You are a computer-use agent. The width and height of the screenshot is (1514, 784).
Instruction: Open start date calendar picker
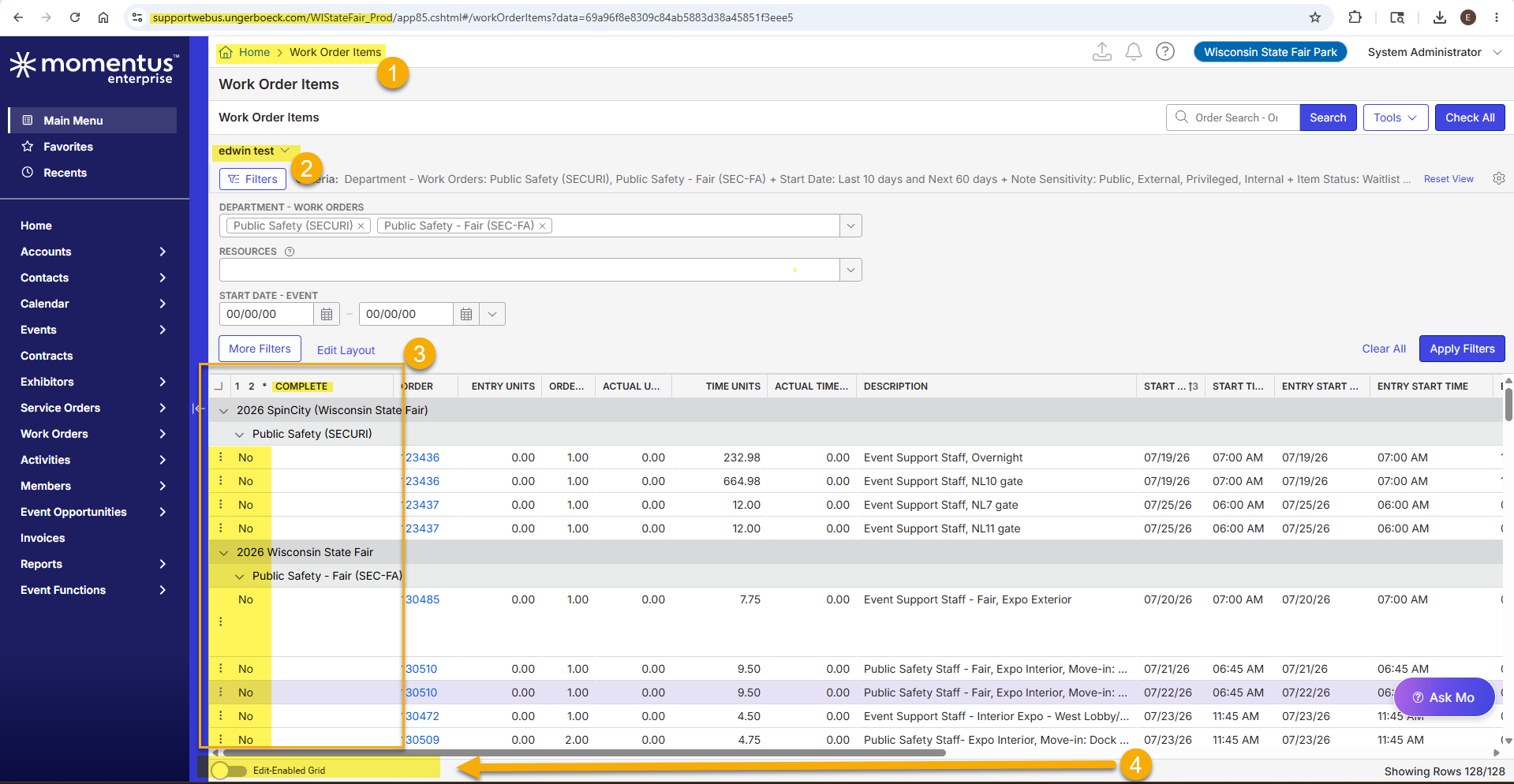tap(327, 314)
